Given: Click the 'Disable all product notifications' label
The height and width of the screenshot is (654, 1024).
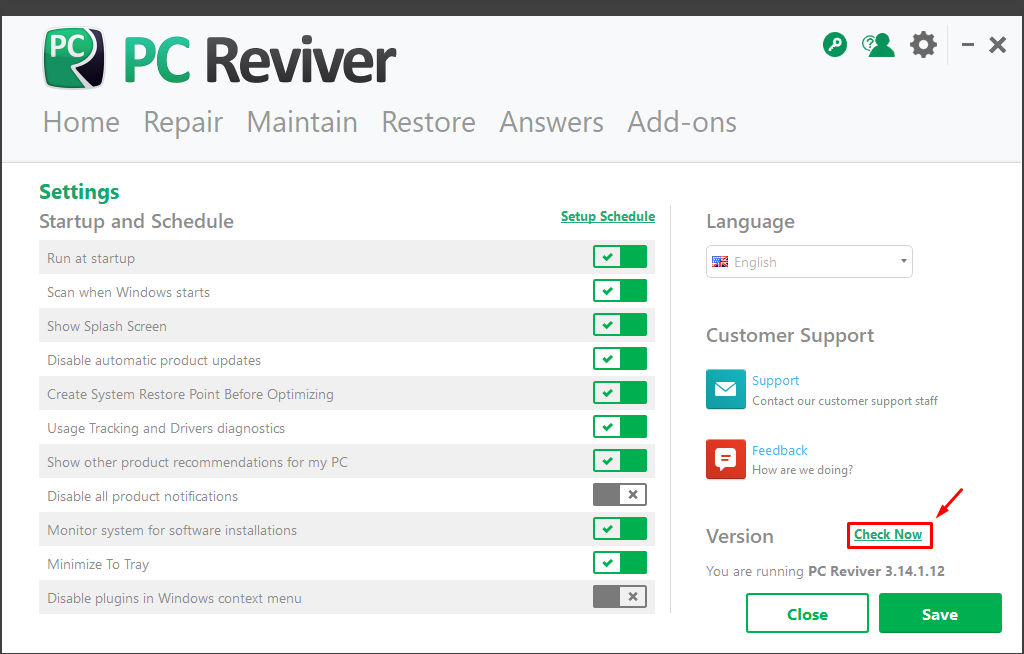Looking at the screenshot, I should (142, 496).
